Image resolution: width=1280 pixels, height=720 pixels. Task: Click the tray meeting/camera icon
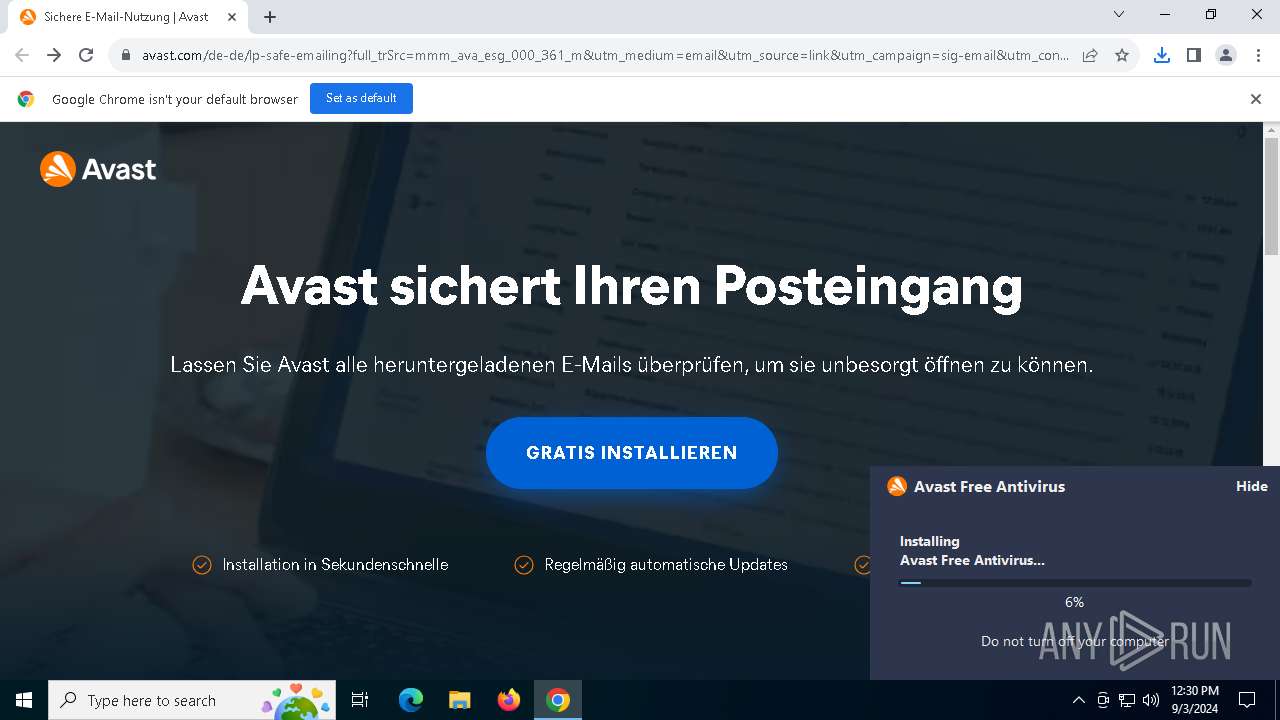[x=1103, y=700]
